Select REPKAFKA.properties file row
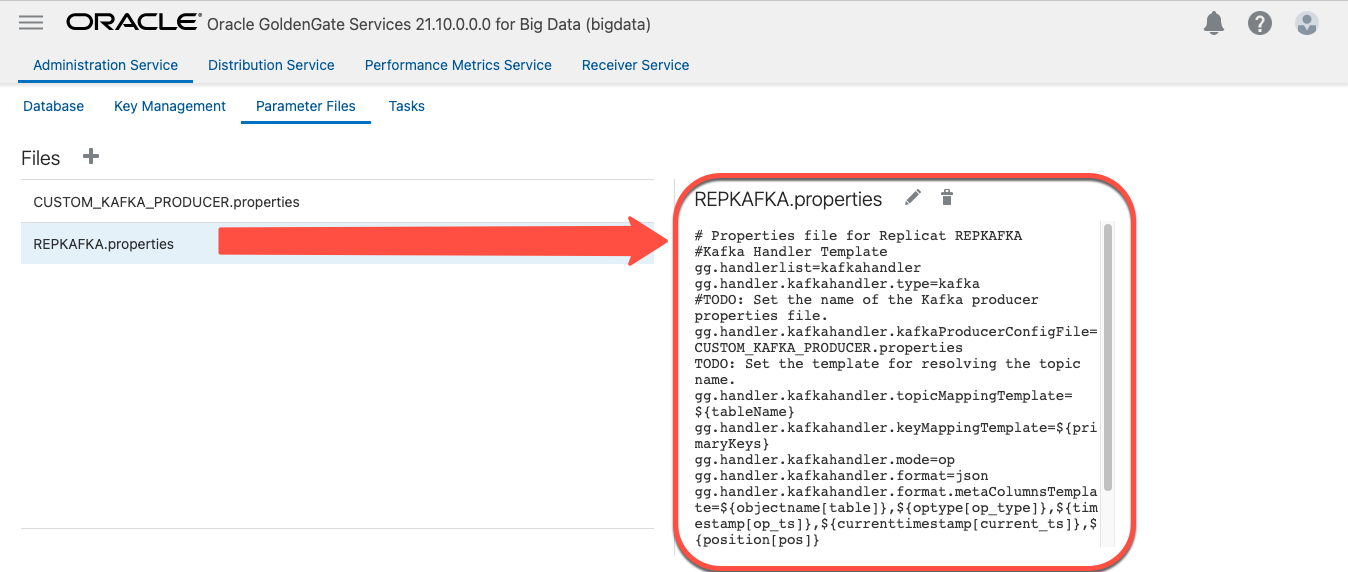The width and height of the screenshot is (1348, 572). click(x=338, y=244)
